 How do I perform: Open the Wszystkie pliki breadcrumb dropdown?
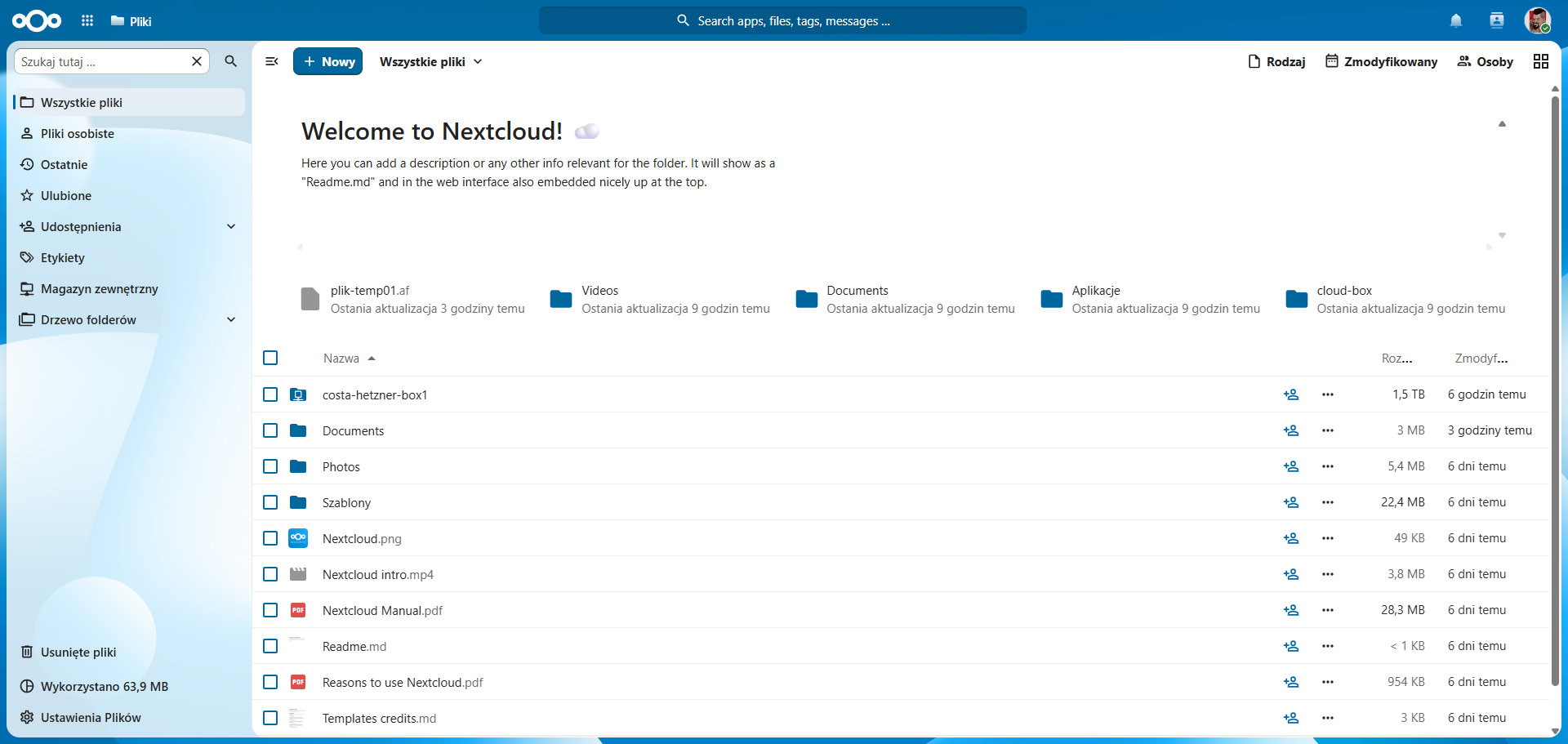pyautogui.click(x=431, y=61)
